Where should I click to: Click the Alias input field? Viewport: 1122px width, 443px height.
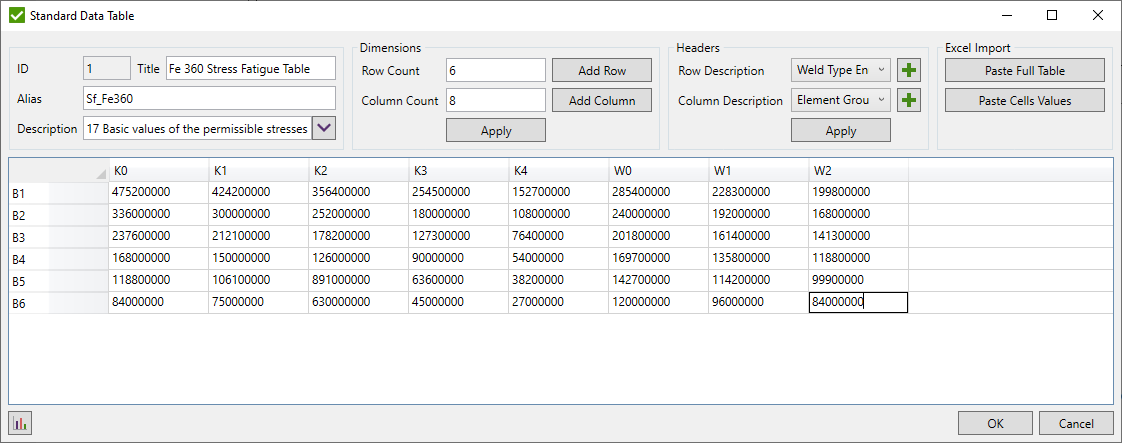[209, 99]
